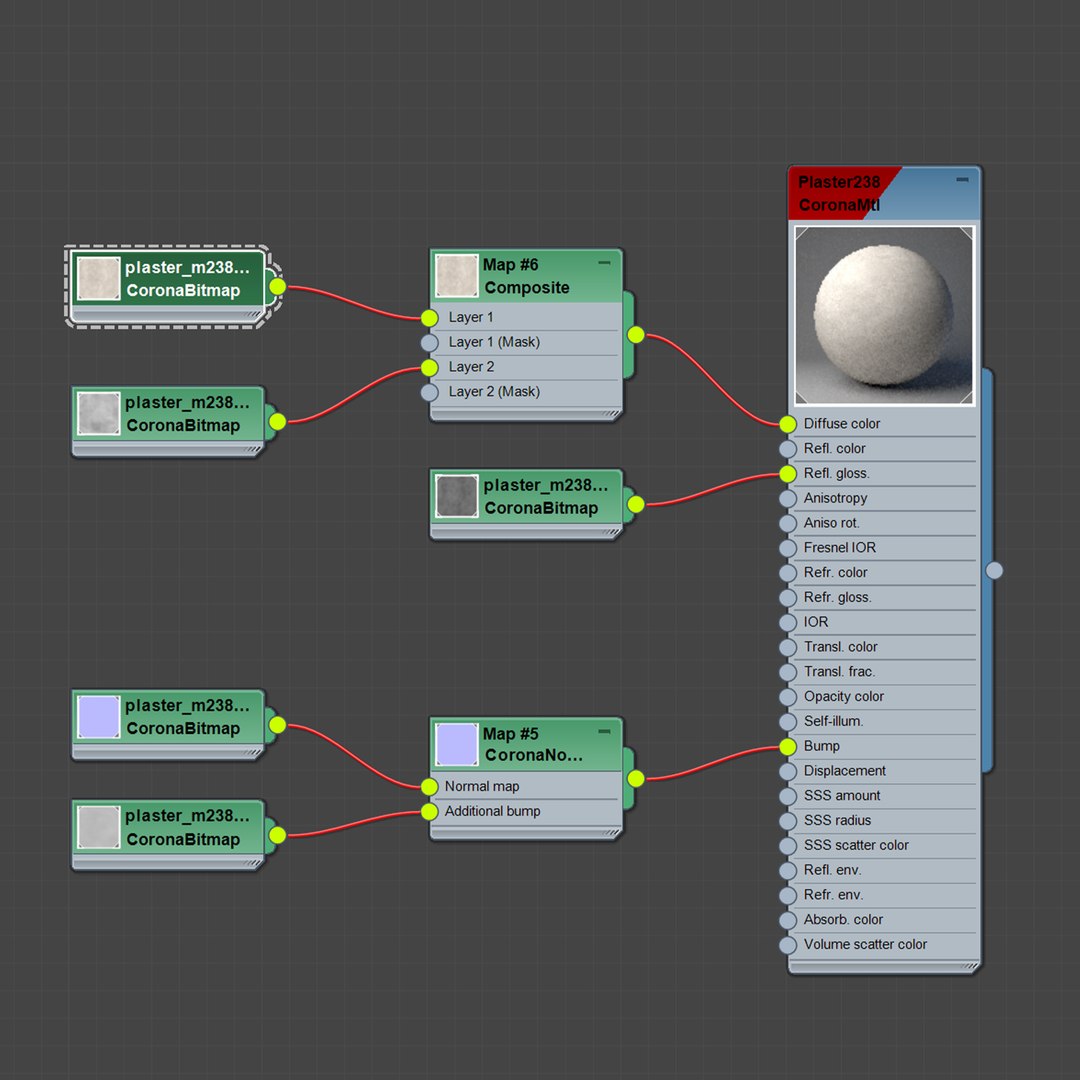Select the CoronaBitmap node wired to Additional bump
The height and width of the screenshot is (1080, 1080).
[x=168, y=835]
